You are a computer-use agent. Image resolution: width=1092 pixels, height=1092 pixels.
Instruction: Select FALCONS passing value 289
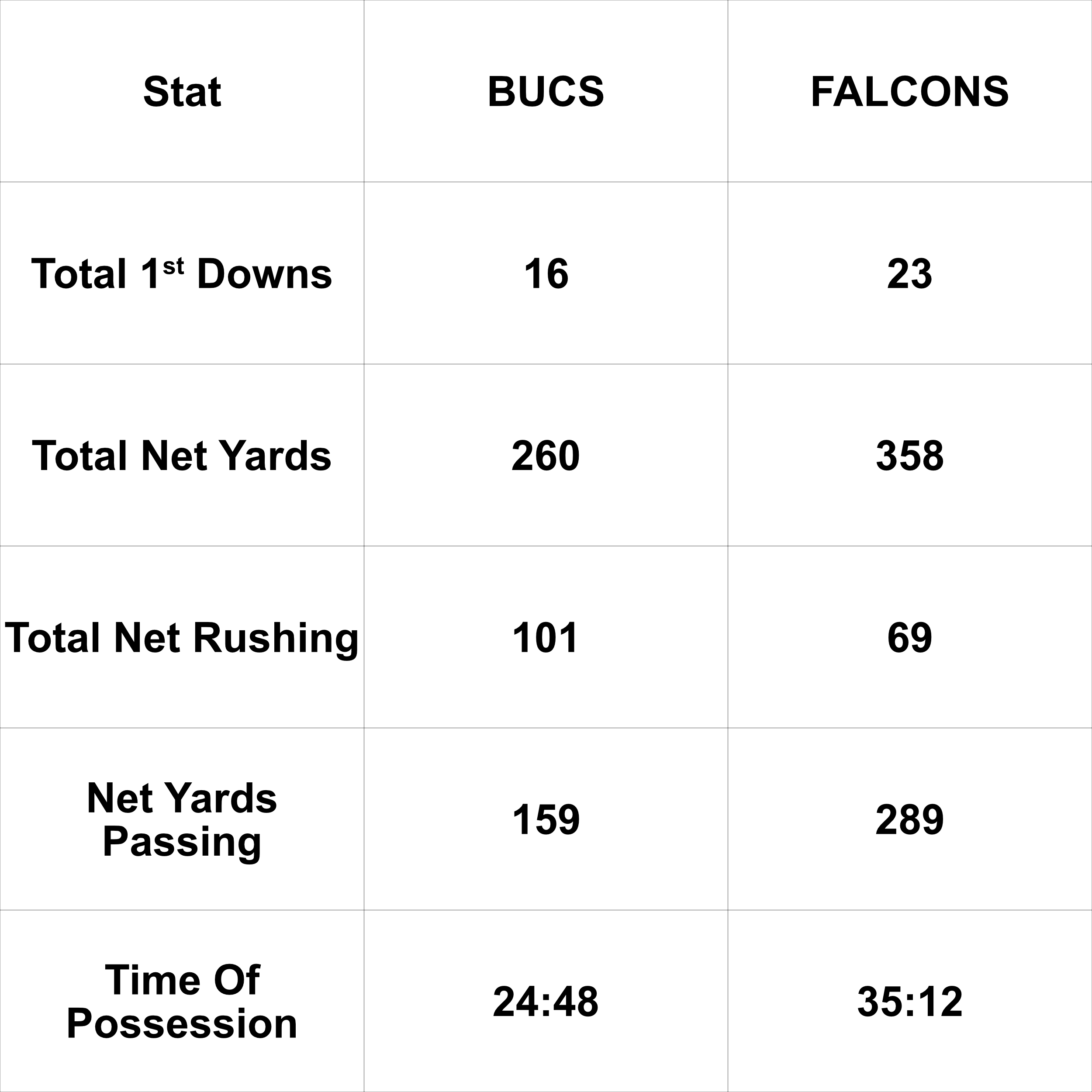[x=909, y=819]
